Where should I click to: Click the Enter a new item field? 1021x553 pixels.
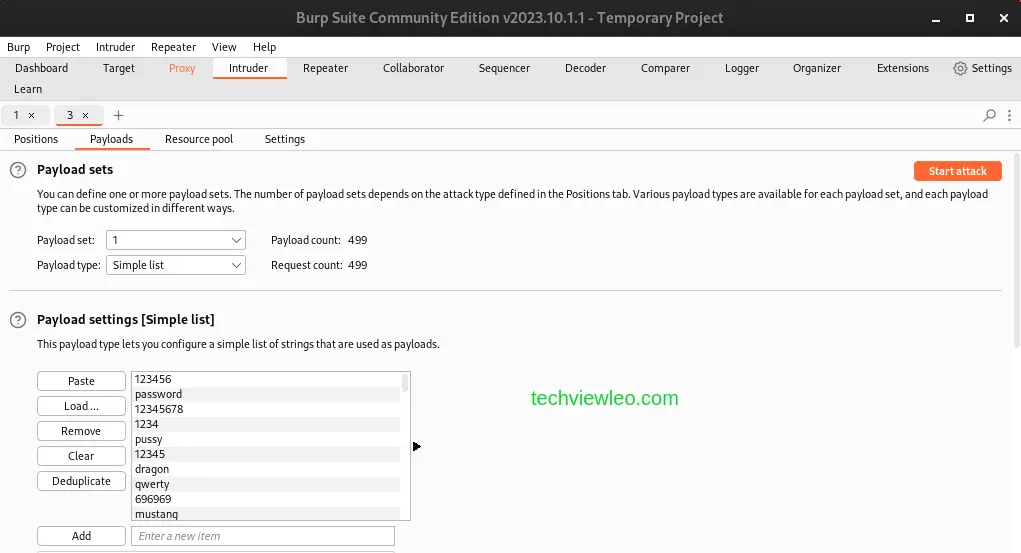tap(262, 536)
